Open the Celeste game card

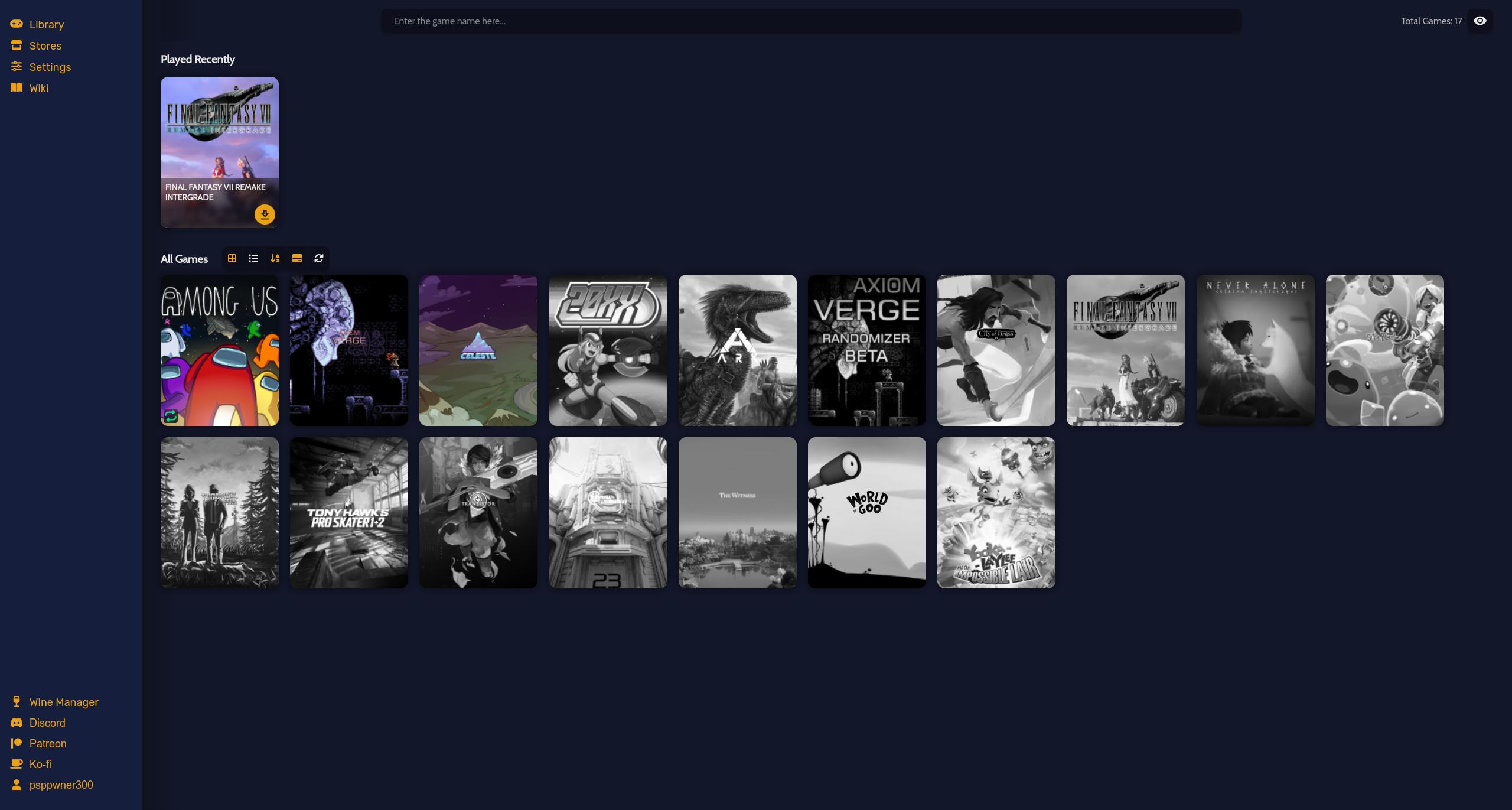[478, 350]
